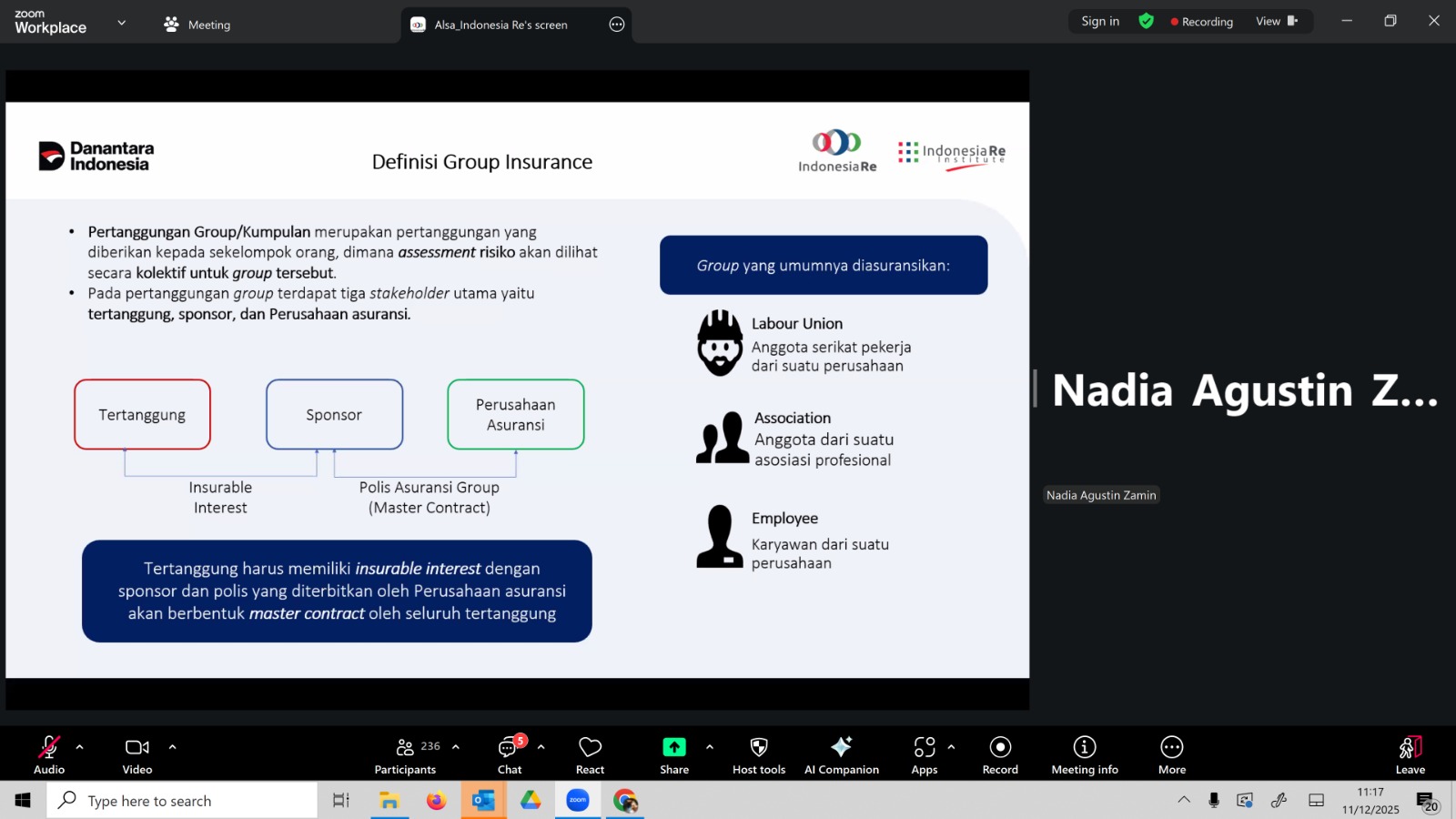Image resolution: width=1456 pixels, height=819 pixels.
Task: Open Host tools shield icon
Action: tap(758, 747)
